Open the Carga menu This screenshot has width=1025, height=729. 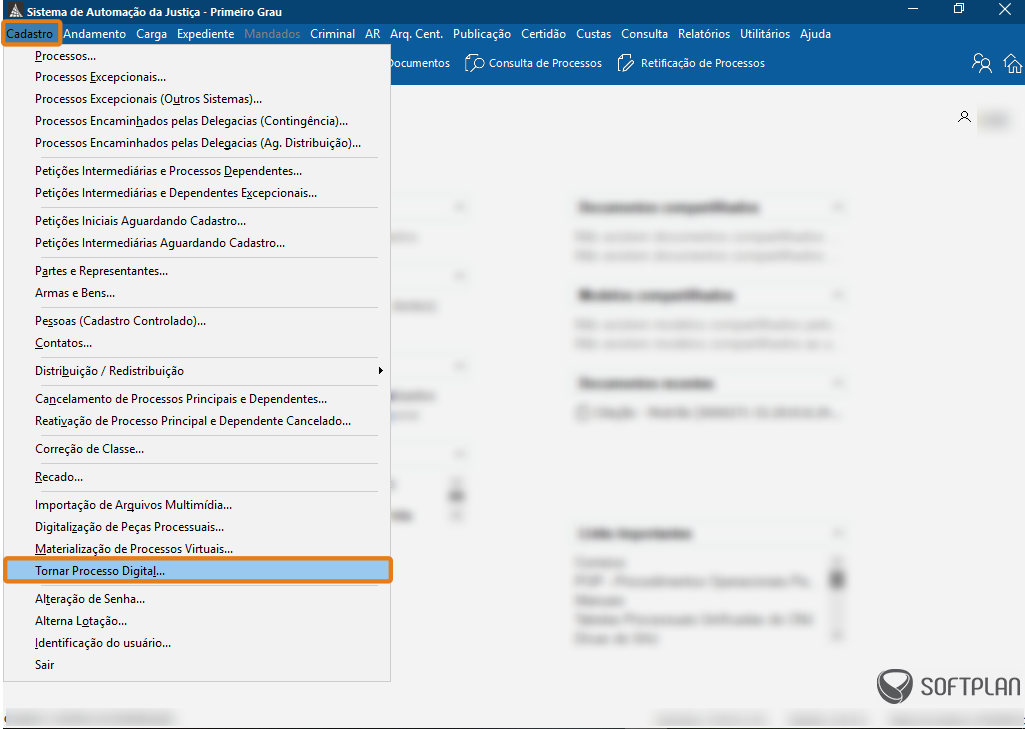point(152,33)
